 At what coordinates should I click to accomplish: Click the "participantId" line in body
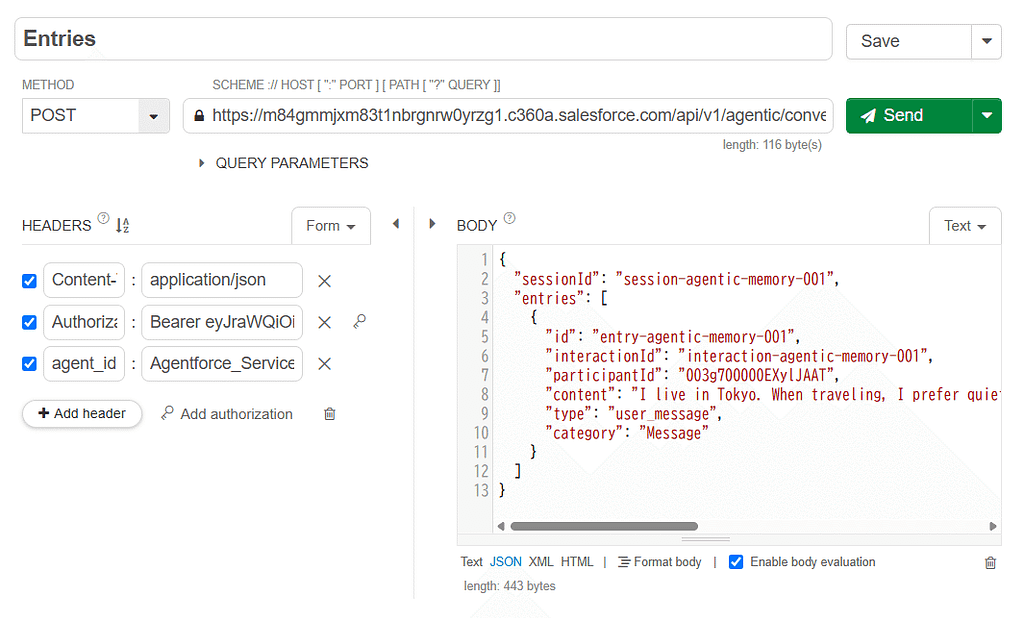point(692,375)
